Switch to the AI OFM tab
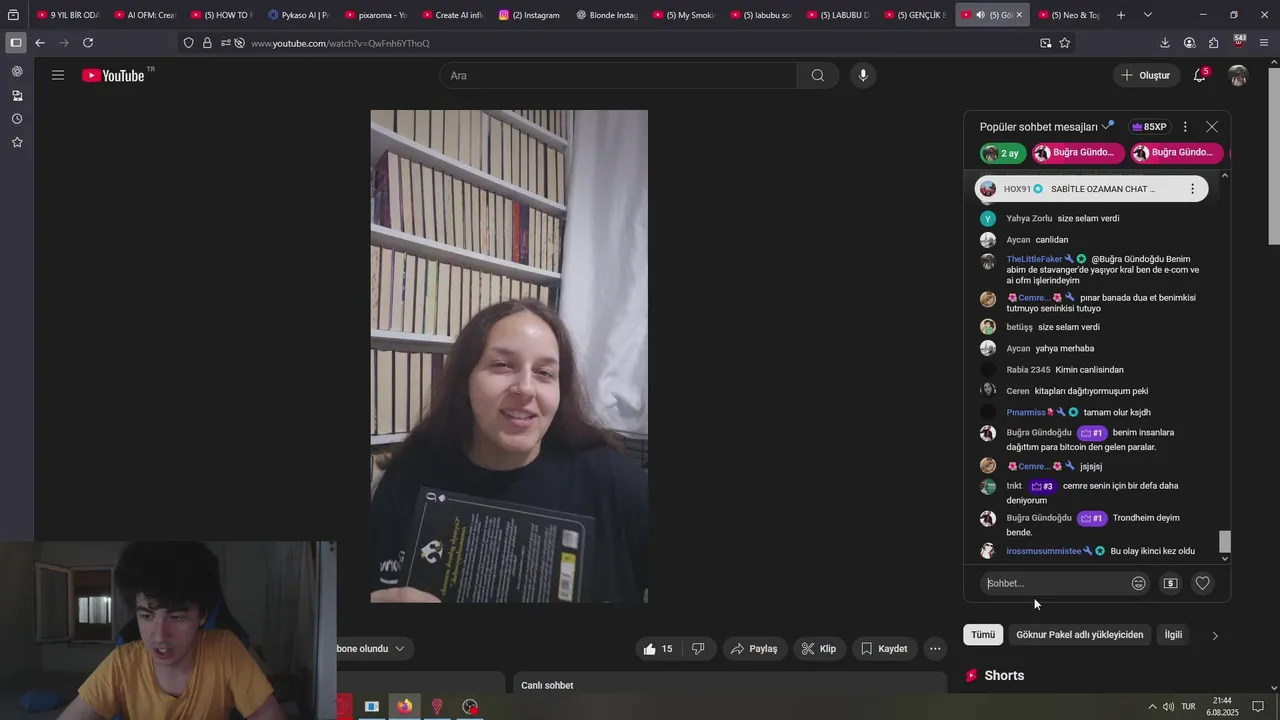1280x720 pixels. 144,15
